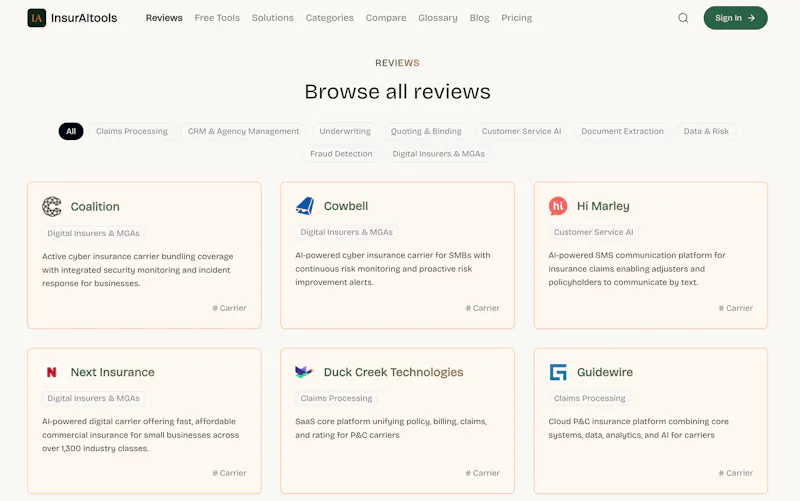This screenshot has width=800, height=501.
Task: Open the Cowbell review title
Action: pyautogui.click(x=346, y=206)
